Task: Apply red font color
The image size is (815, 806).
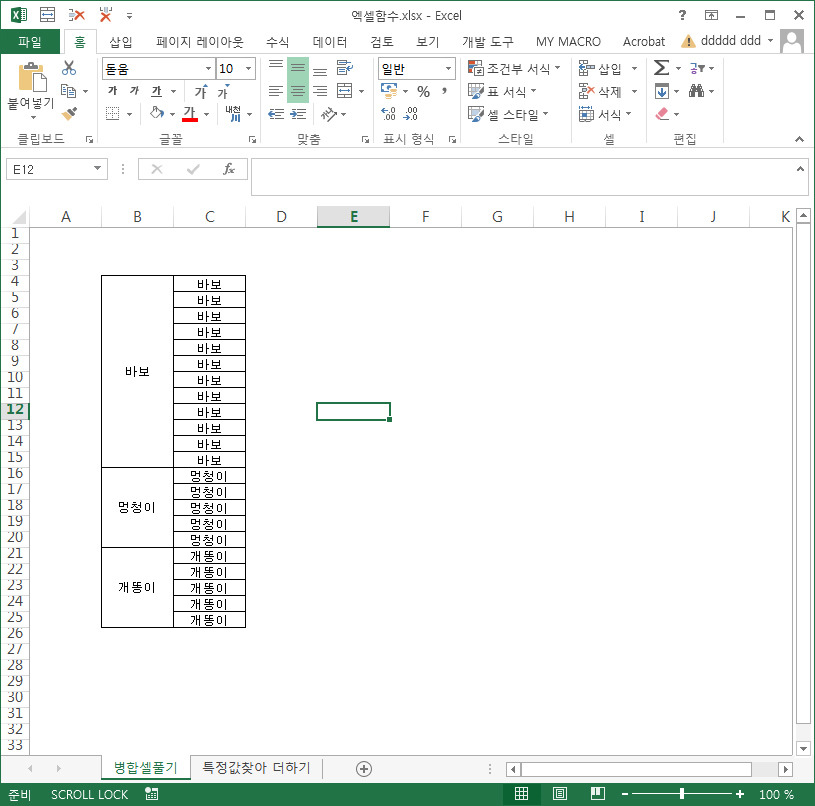Action: point(190,113)
